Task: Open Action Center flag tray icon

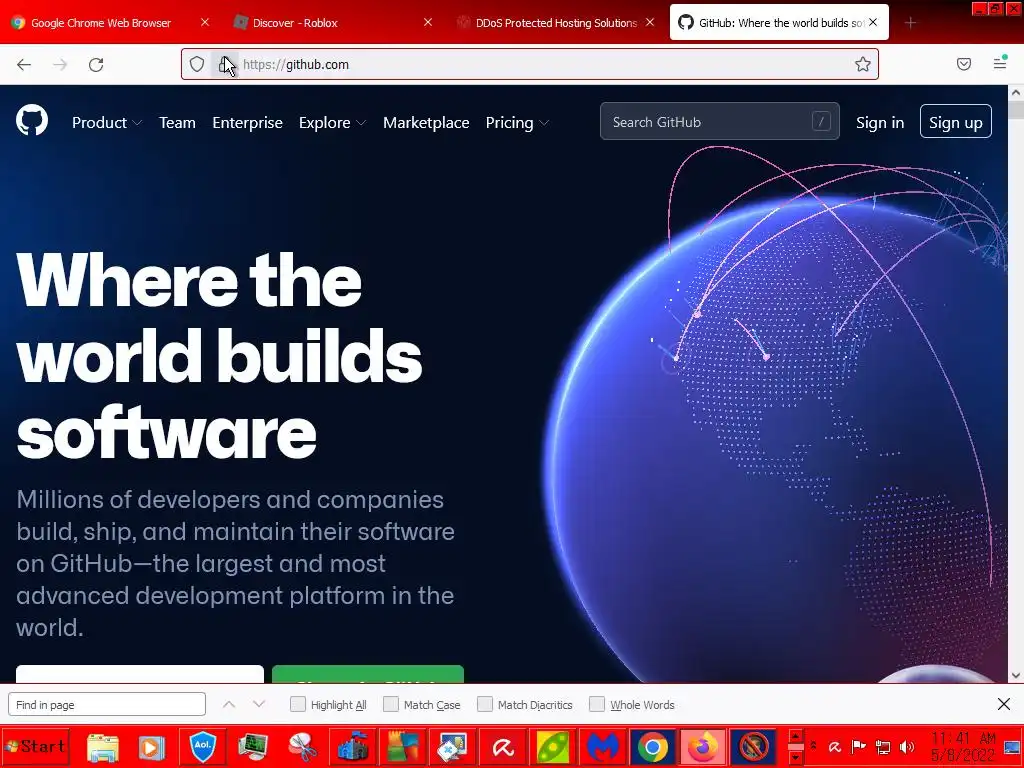Action: click(x=859, y=746)
